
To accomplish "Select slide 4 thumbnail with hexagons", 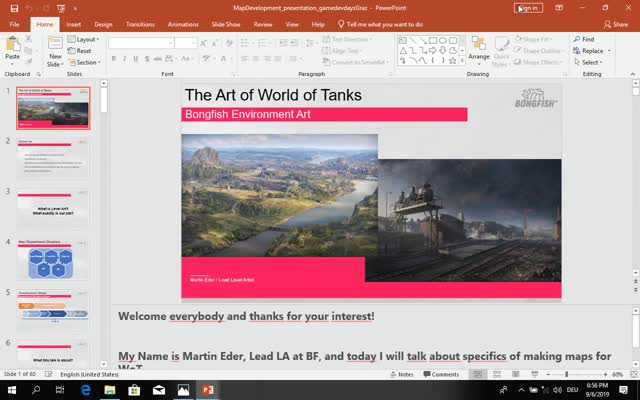I will click(x=53, y=260).
